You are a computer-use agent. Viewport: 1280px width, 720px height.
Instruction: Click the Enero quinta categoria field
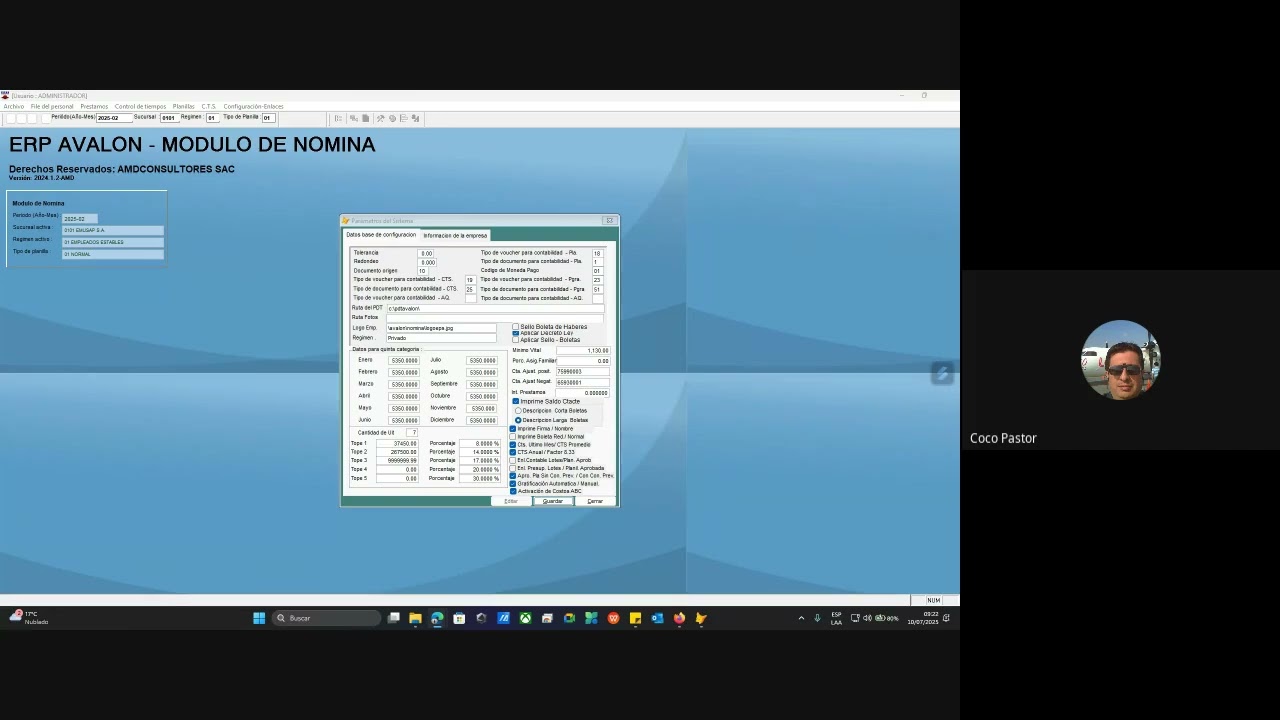click(403, 361)
